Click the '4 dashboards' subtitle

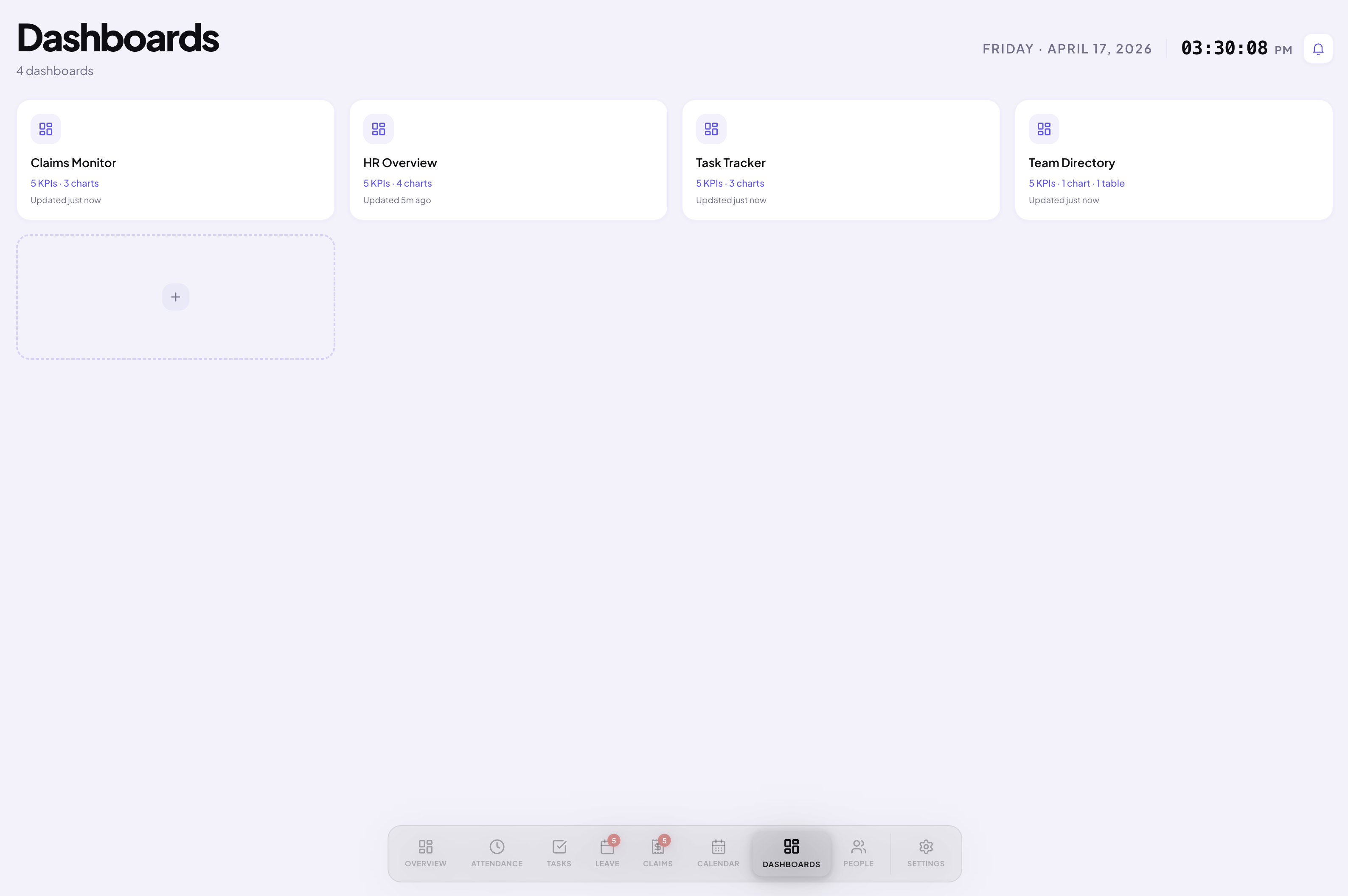coord(55,71)
